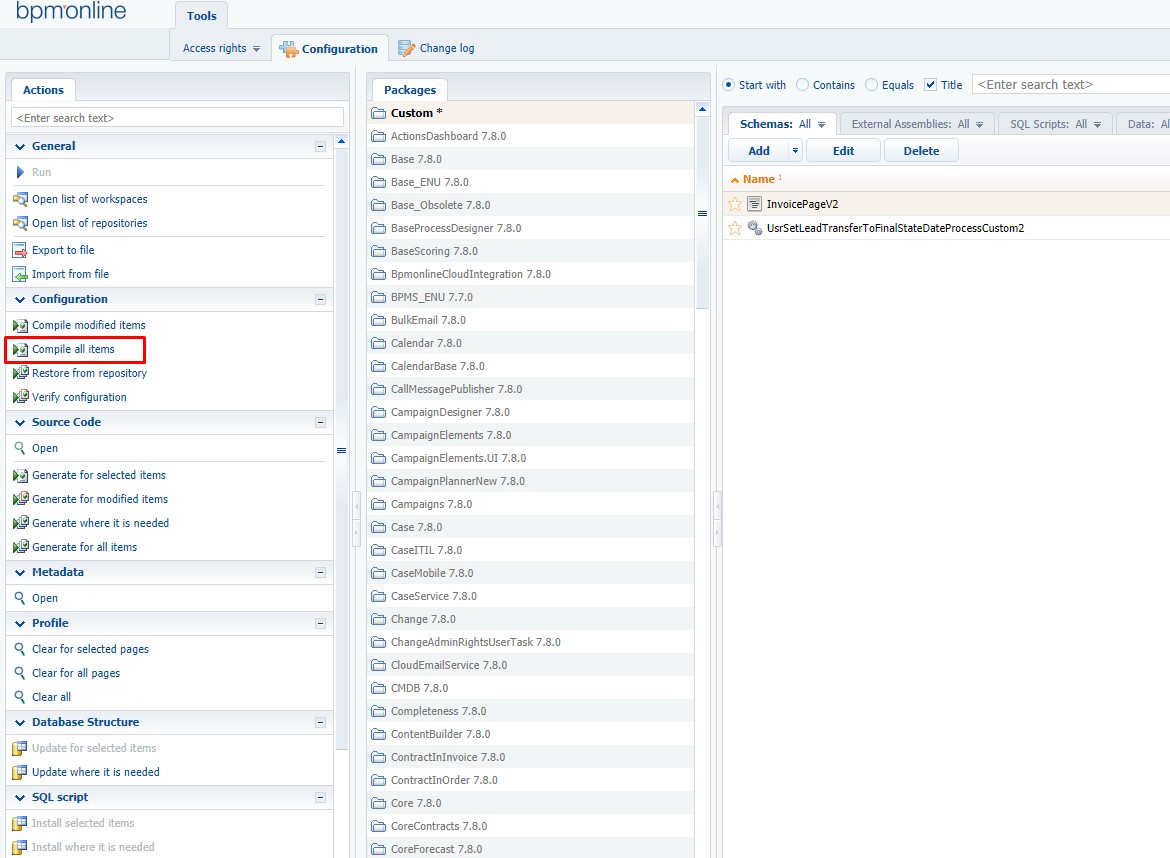
Task: Open the Access rights dropdown
Action: coord(222,48)
